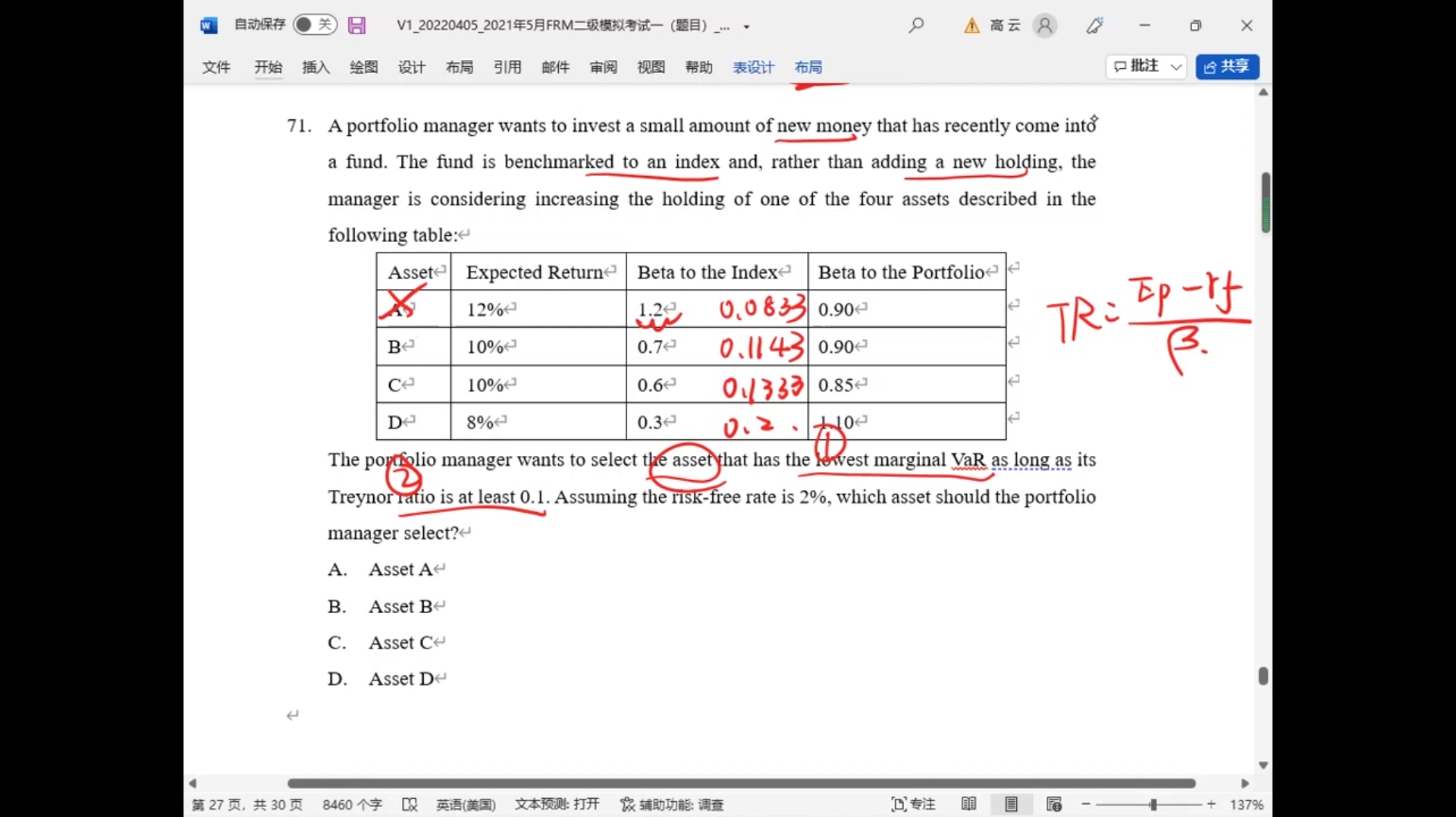Image resolution: width=1456 pixels, height=817 pixels.
Task: Click the pen and sparkle icon
Action: tap(1094, 26)
